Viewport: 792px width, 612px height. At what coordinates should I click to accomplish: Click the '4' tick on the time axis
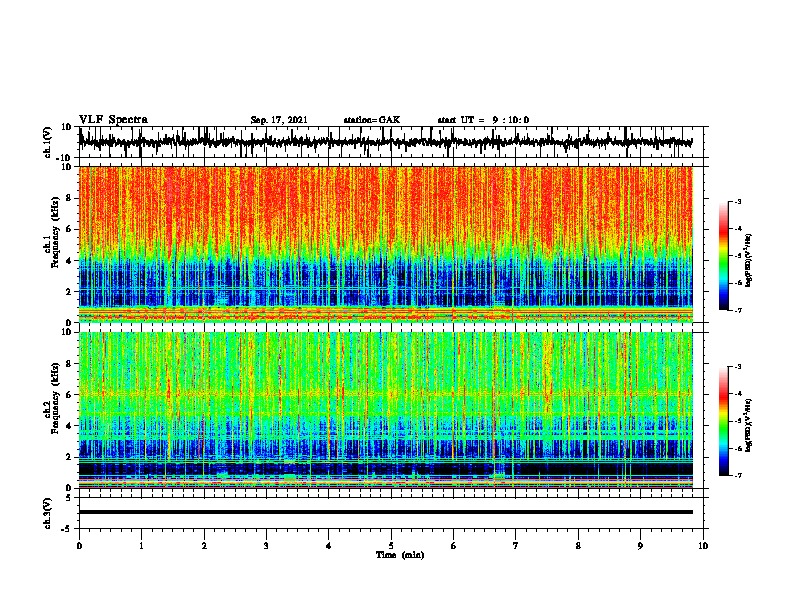tap(329, 546)
